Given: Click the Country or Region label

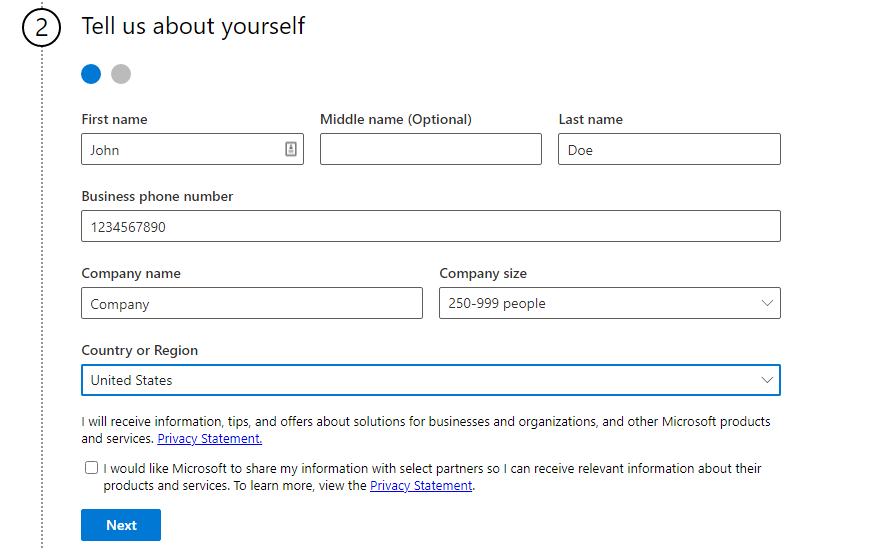Looking at the screenshot, I should tap(140, 350).
